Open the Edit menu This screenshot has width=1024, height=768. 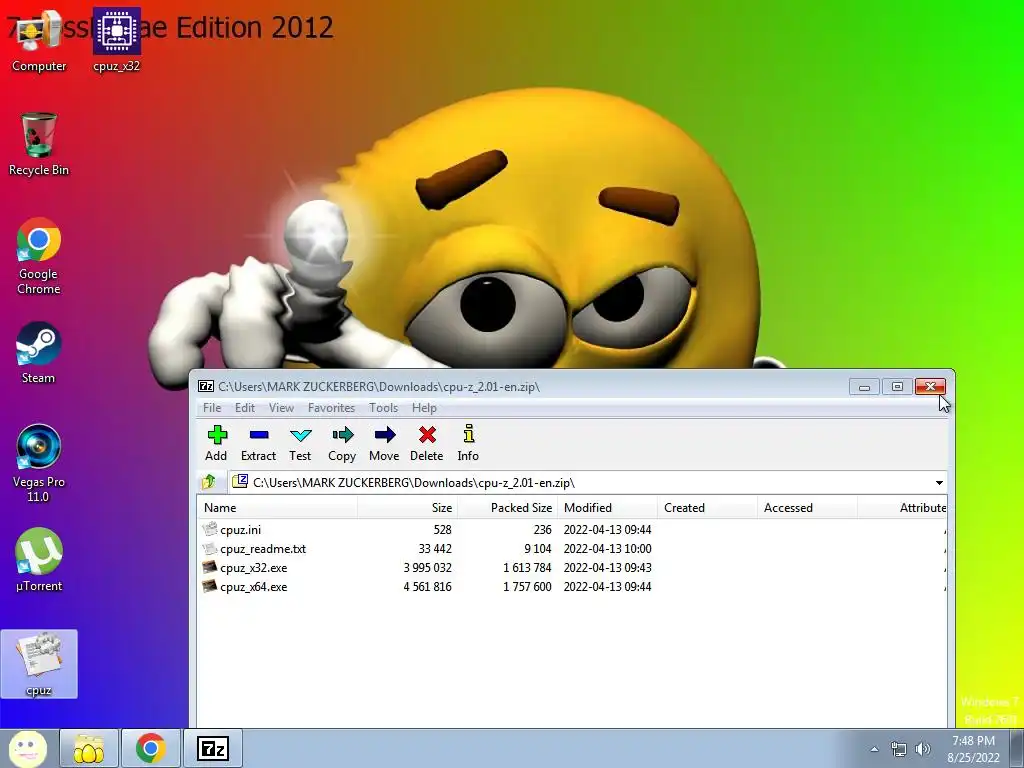coord(245,408)
